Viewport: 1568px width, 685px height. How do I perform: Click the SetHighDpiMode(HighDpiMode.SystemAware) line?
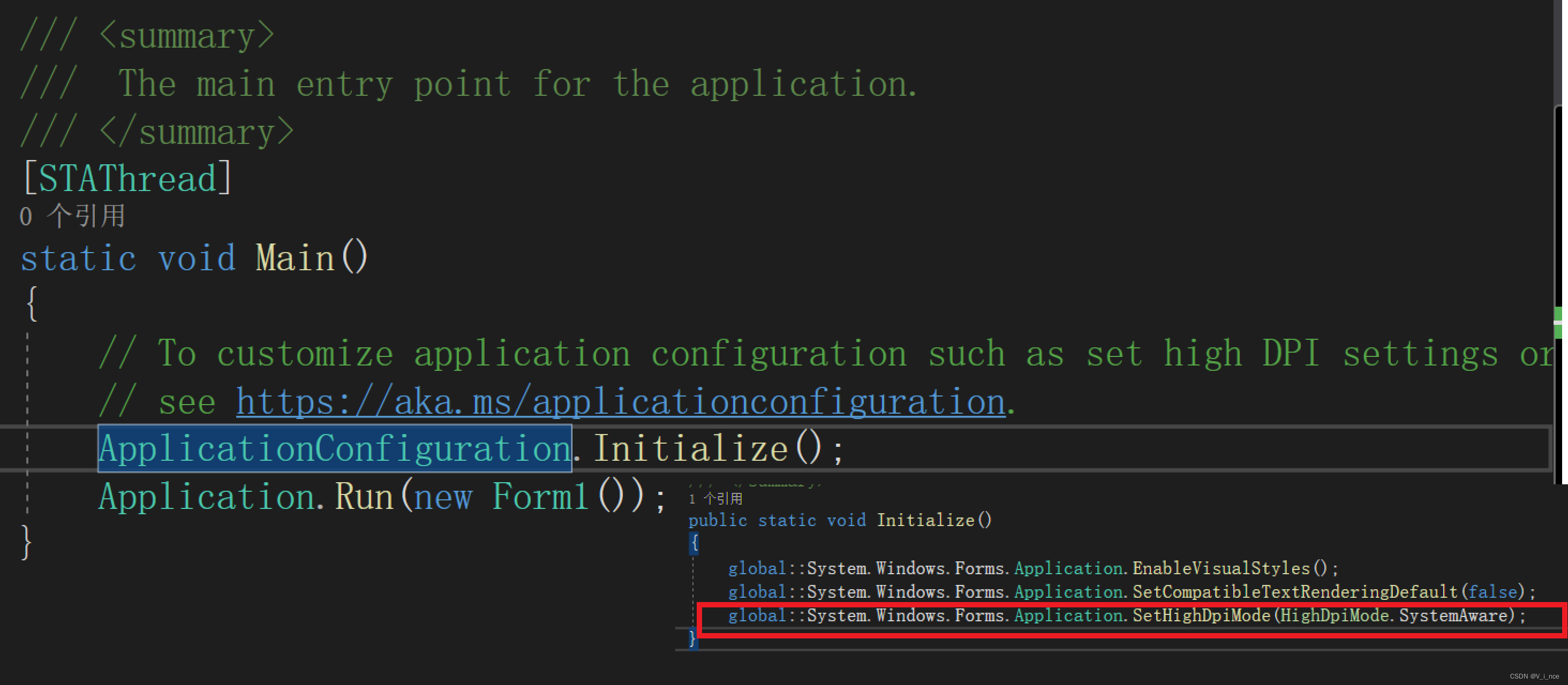pos(1127,616)
